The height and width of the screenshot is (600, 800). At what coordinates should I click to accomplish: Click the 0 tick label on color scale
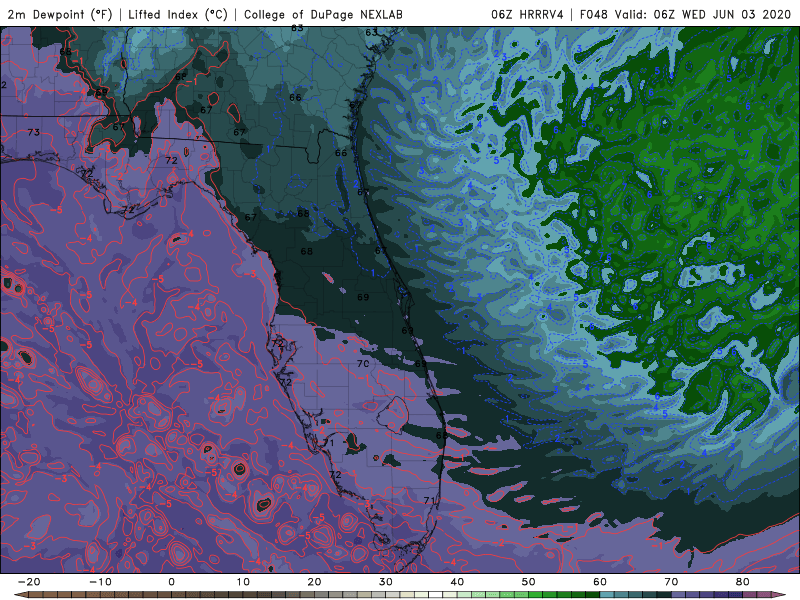pos(171,582)
